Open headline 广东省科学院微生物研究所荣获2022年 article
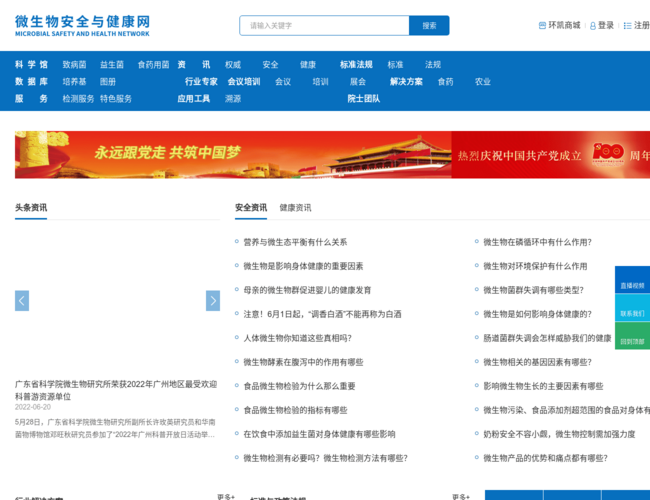The image size is (650, 500). point(116,390)
